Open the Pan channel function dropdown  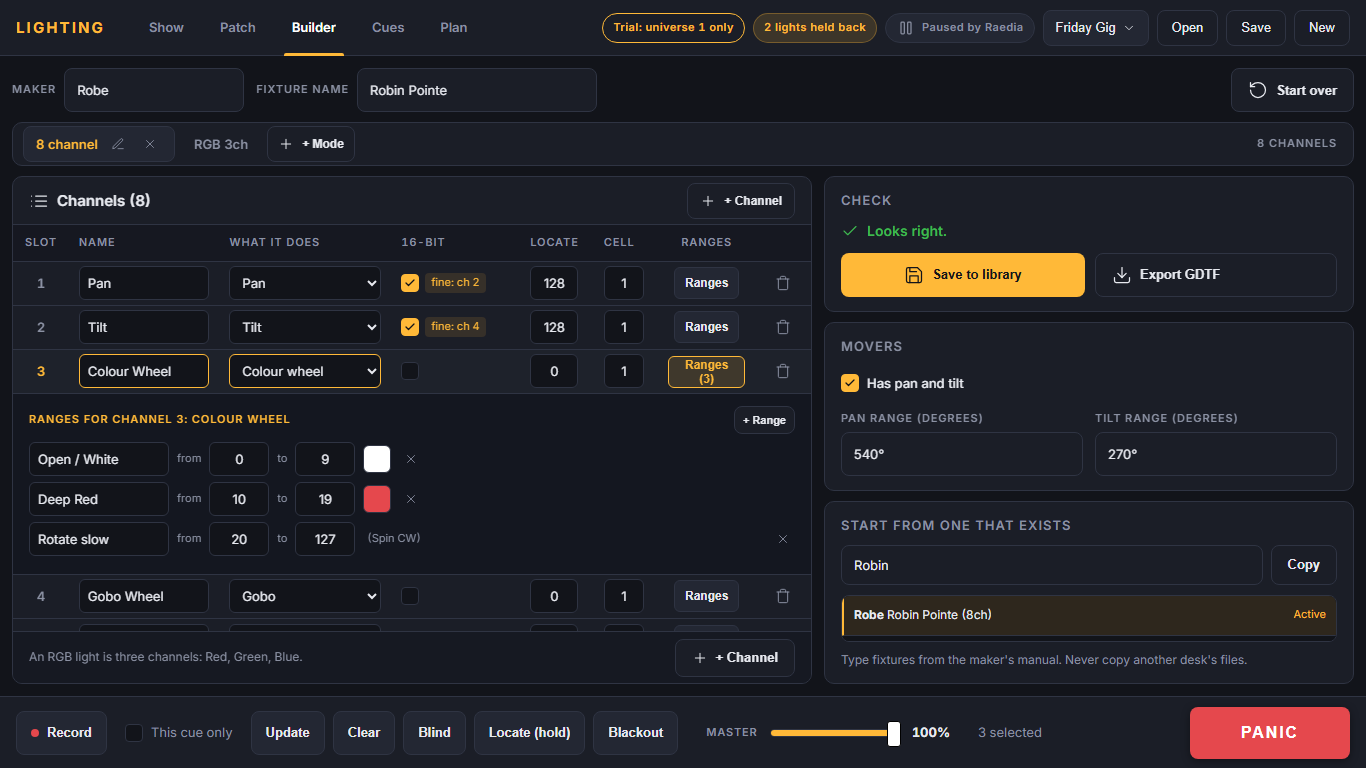pos(305,283)
